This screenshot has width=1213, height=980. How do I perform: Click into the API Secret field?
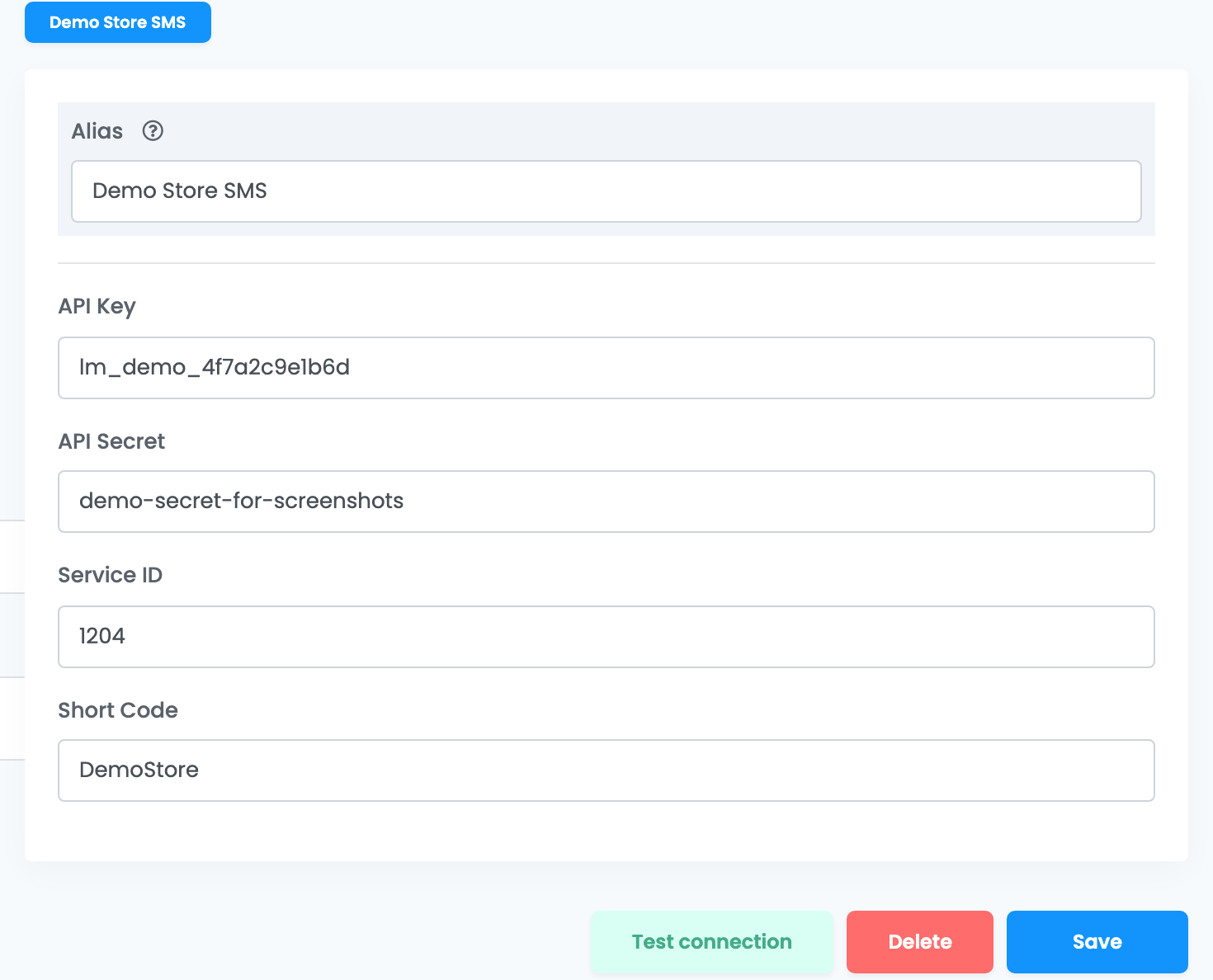click(606, 502)
